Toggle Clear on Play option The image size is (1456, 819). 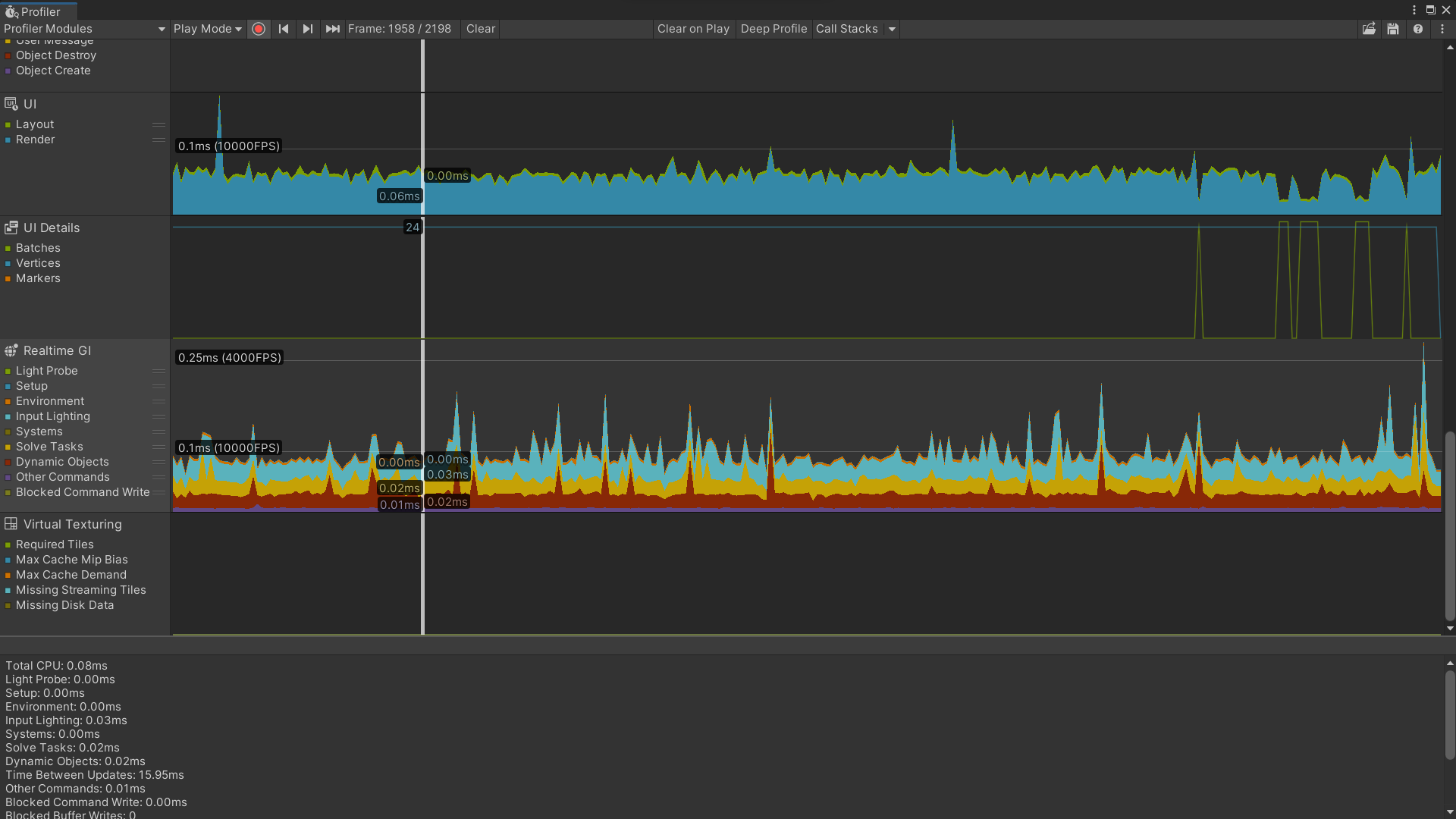pos(693,29)
